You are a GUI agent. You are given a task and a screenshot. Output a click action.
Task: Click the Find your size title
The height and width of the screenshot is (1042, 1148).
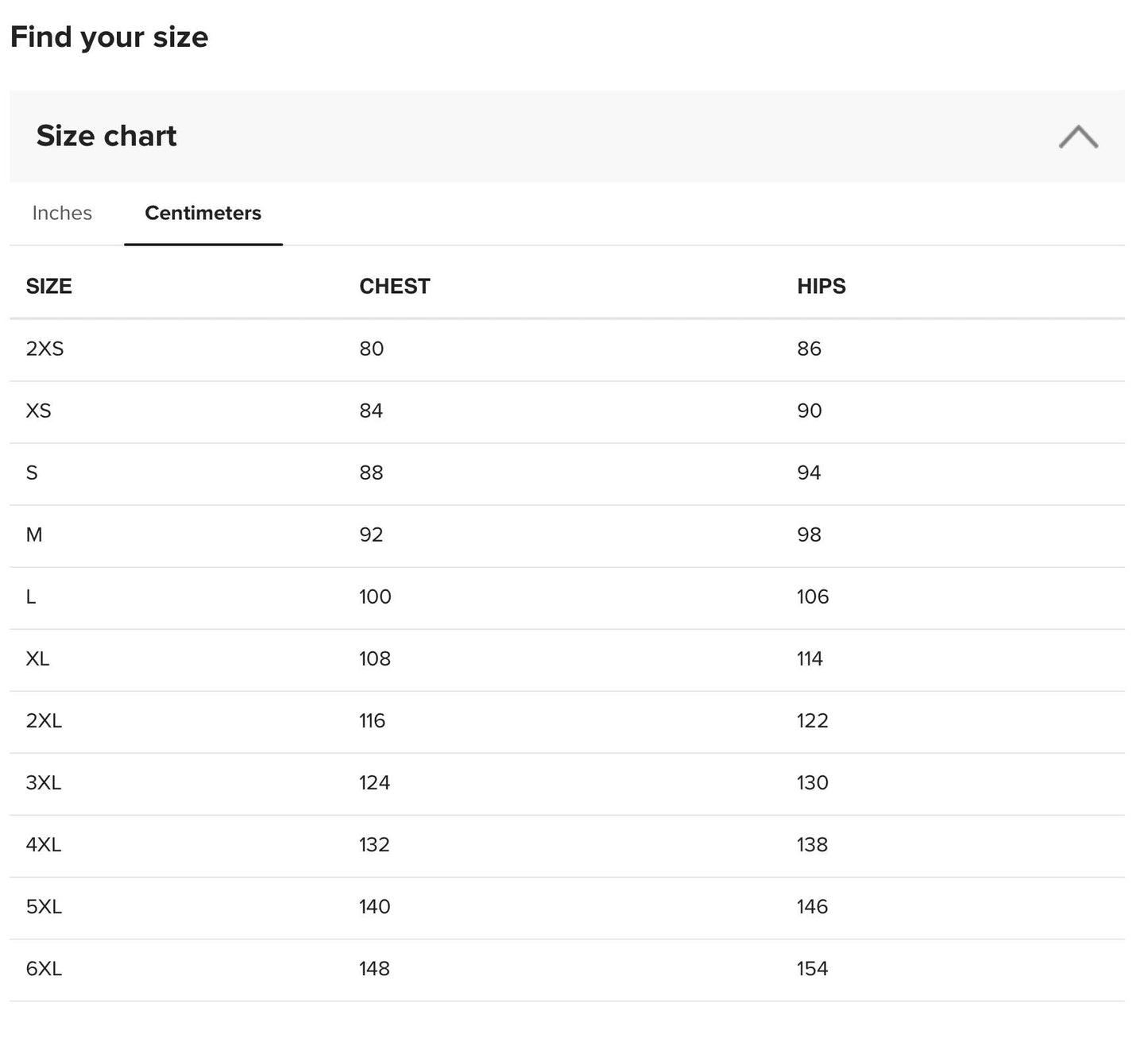click(x=109, y=37)
